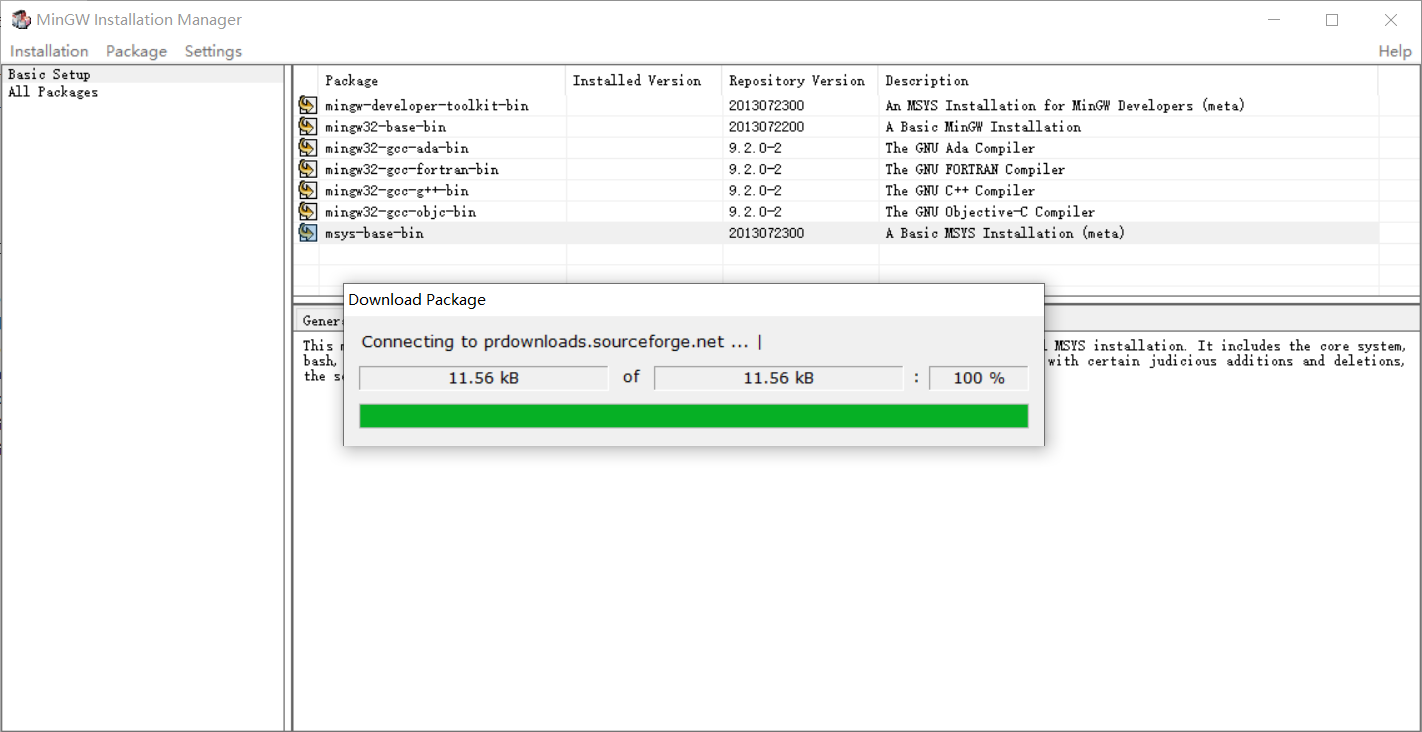Minimize the MinGW Installation Manager window
This screenshot has height=732, width=1422.
pos(1274,19)
